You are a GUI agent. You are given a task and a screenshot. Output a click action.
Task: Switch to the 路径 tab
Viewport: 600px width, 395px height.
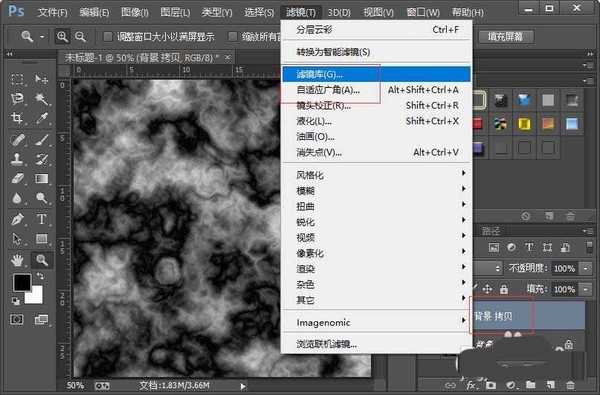(x=490, y=231)
